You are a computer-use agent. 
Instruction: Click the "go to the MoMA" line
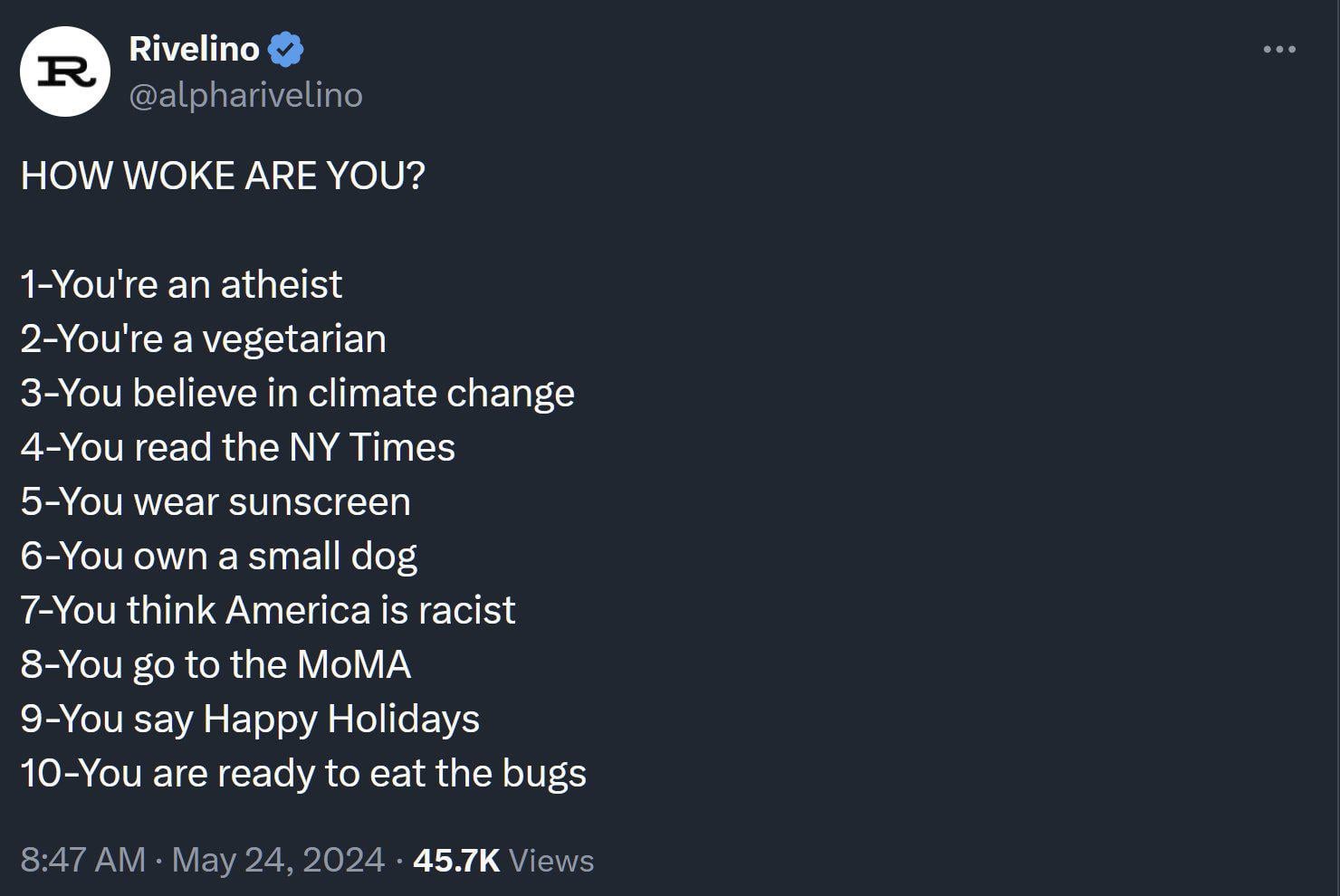pos(215,664)
